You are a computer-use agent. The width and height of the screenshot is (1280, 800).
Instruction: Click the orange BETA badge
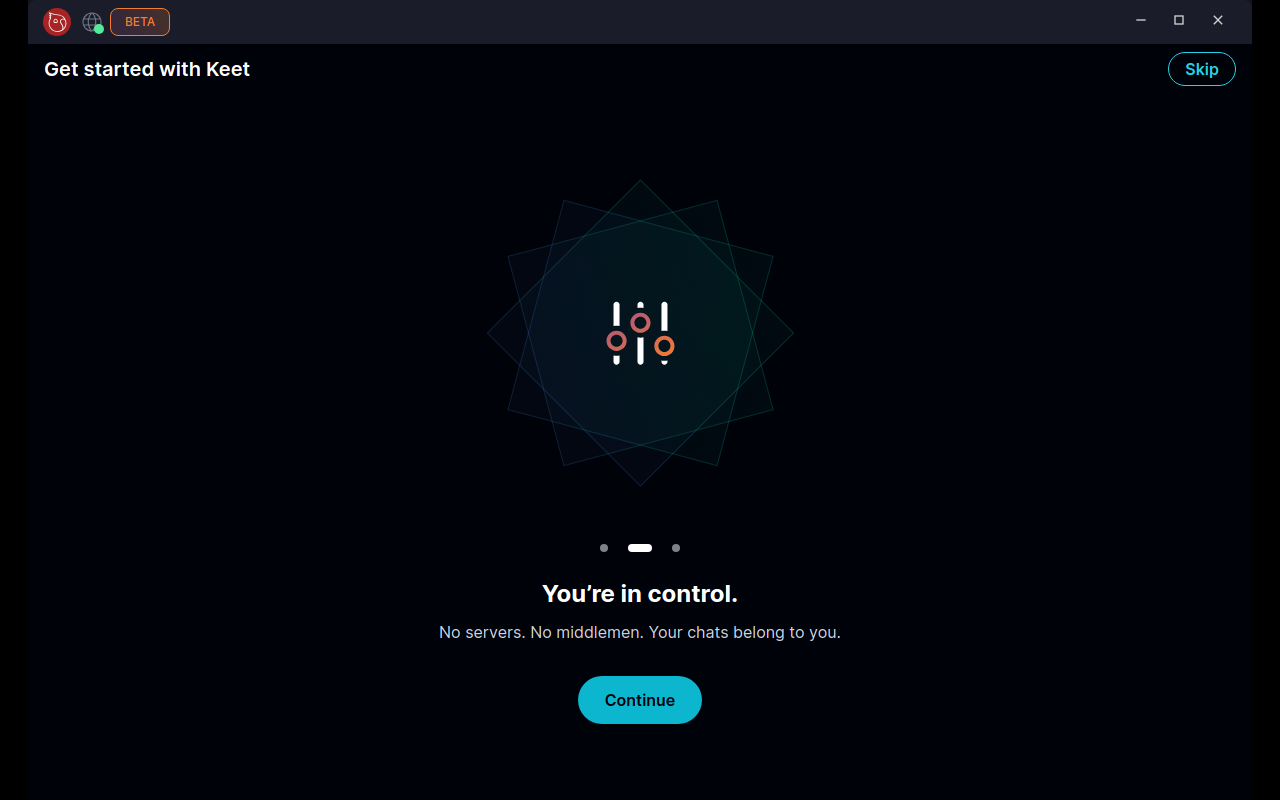(140, 22)
